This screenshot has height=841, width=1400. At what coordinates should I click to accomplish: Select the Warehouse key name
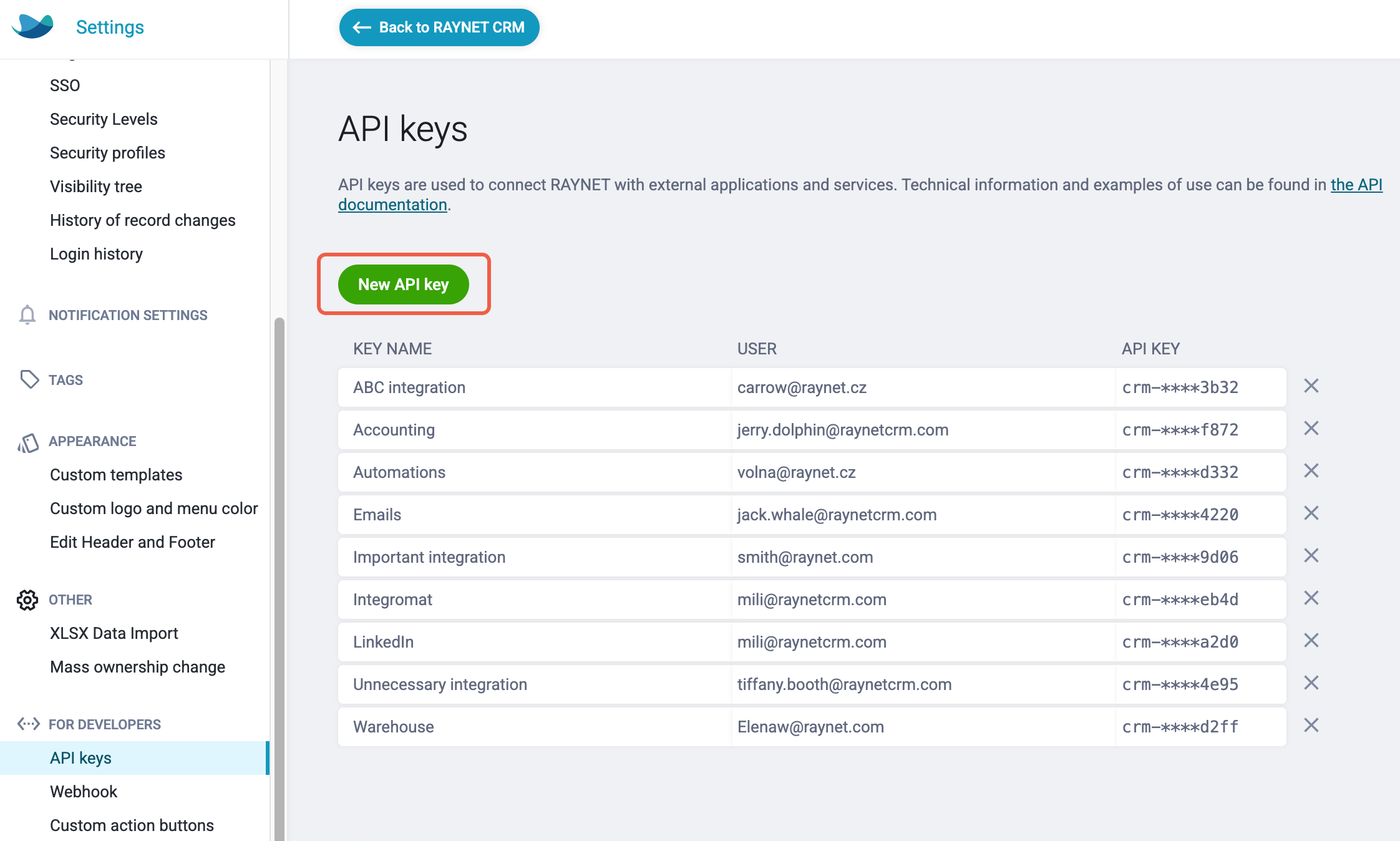tap(393, 727)
